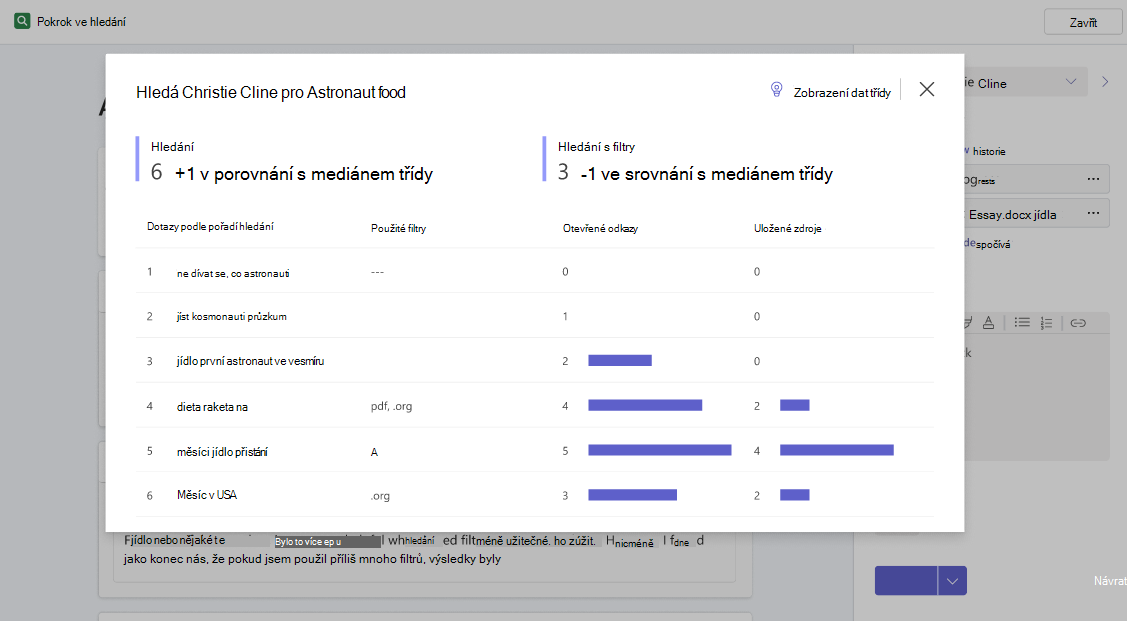Click the font color icon
The width and height of the screenshot is (1127, 621).
point(989,323)
